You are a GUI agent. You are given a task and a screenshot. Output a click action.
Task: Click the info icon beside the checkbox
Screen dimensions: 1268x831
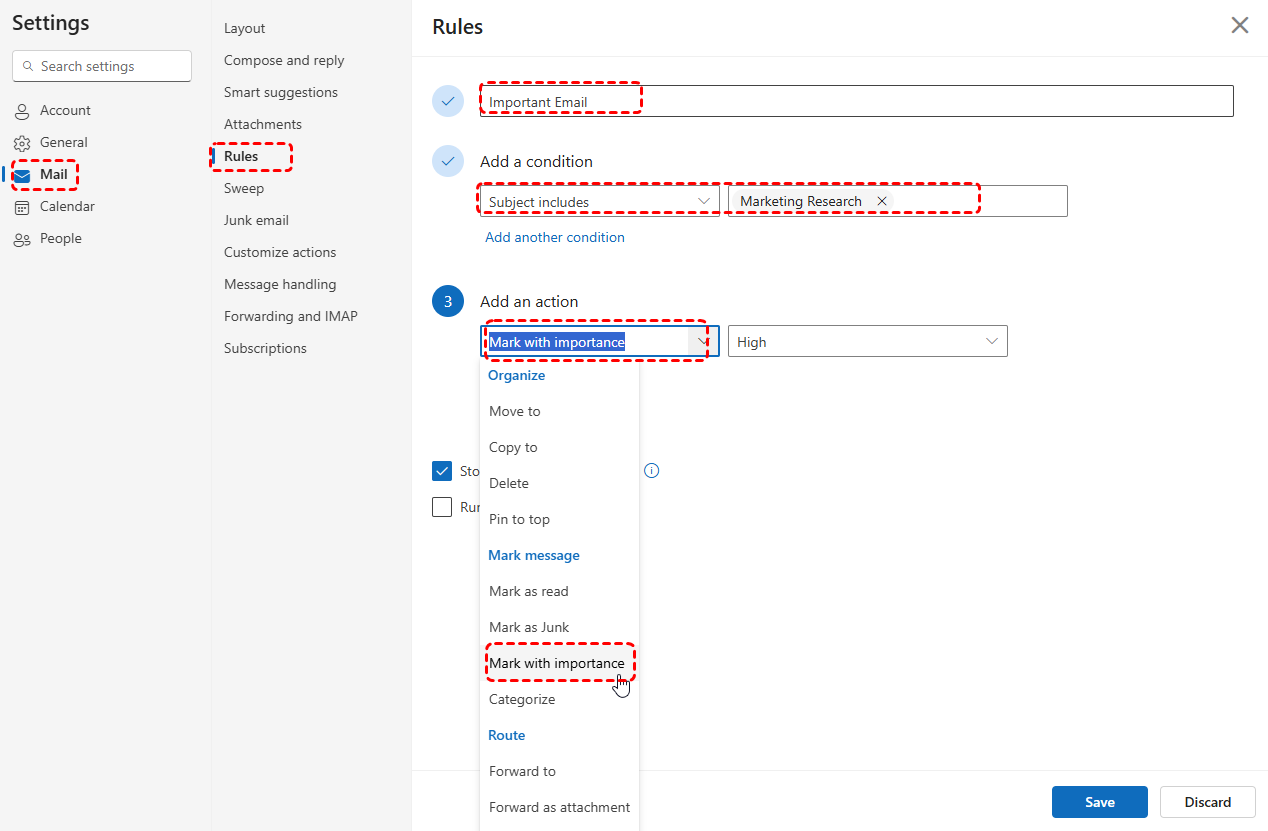652,471
